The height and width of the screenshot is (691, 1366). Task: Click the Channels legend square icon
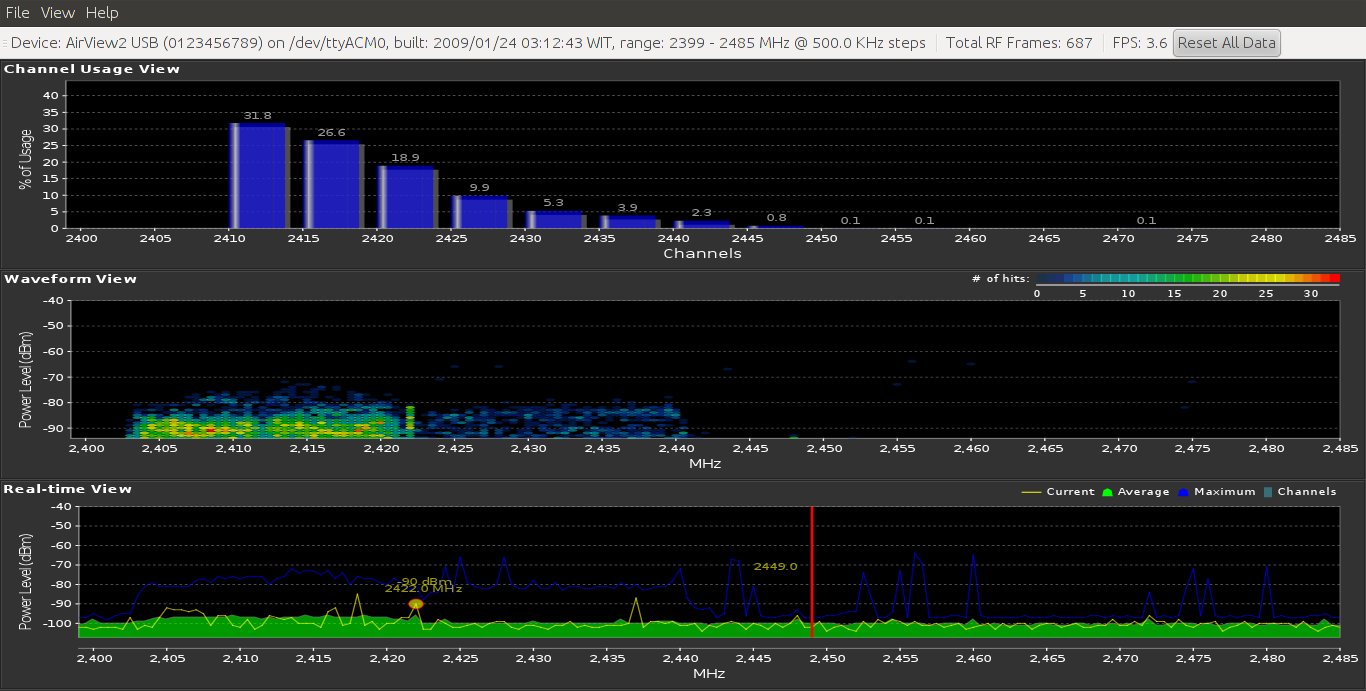(x=1267, y=492)
